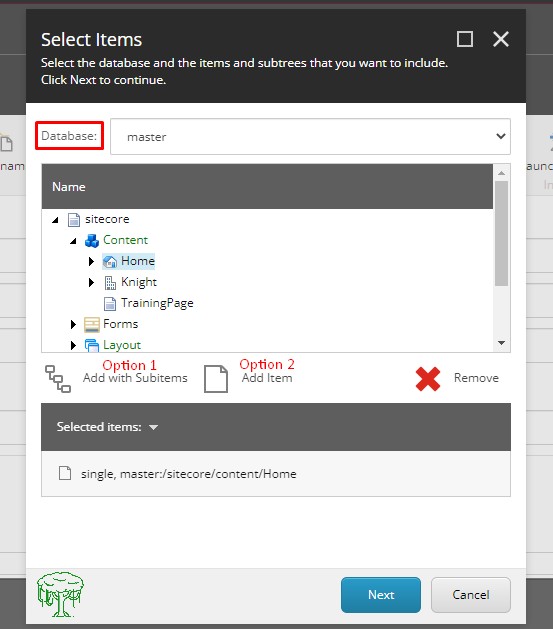
Task: Click the Forms item icon
Action: pos(92,325)
